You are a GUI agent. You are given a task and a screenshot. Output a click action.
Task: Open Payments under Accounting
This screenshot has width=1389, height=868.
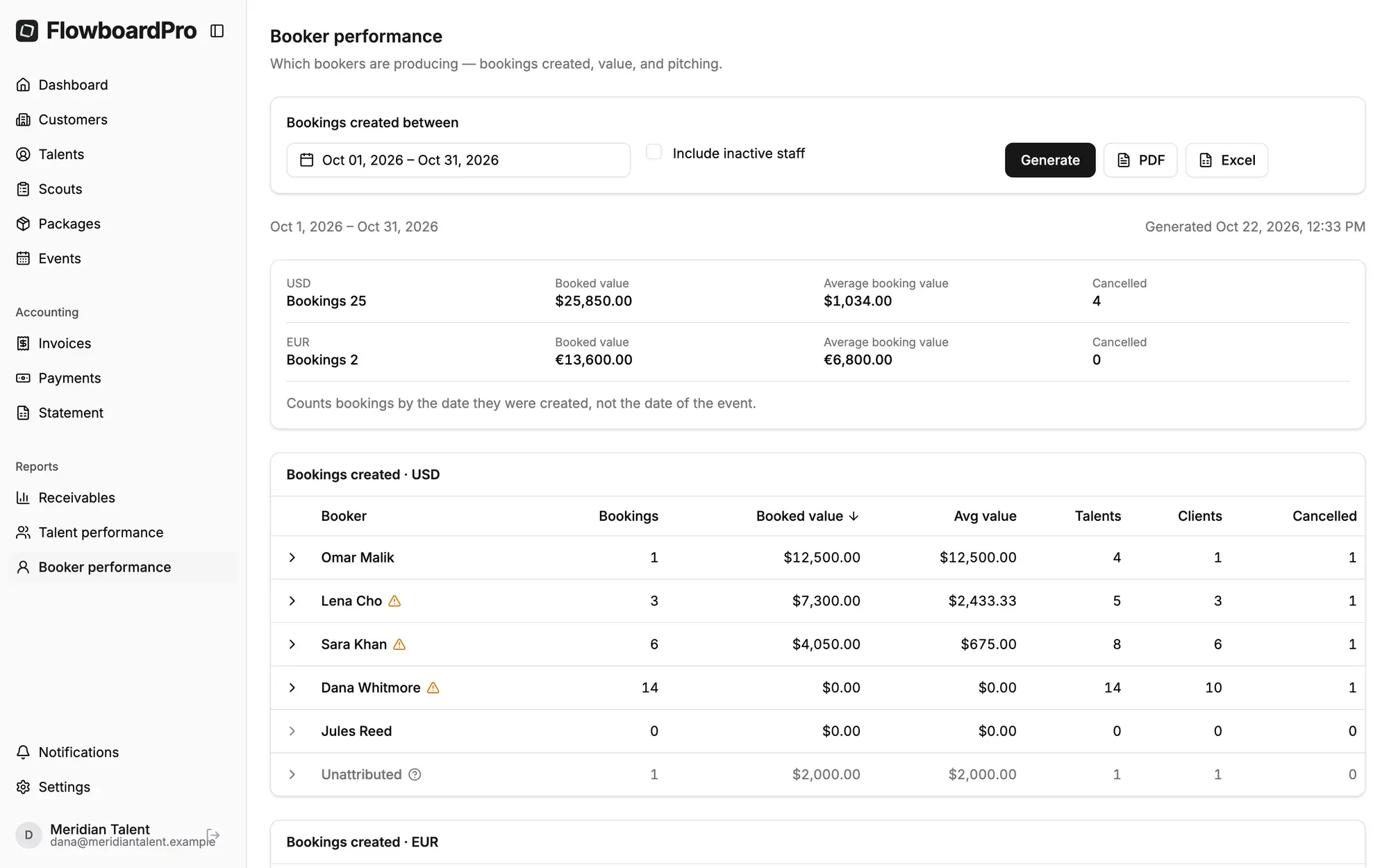tap(124, 378)
